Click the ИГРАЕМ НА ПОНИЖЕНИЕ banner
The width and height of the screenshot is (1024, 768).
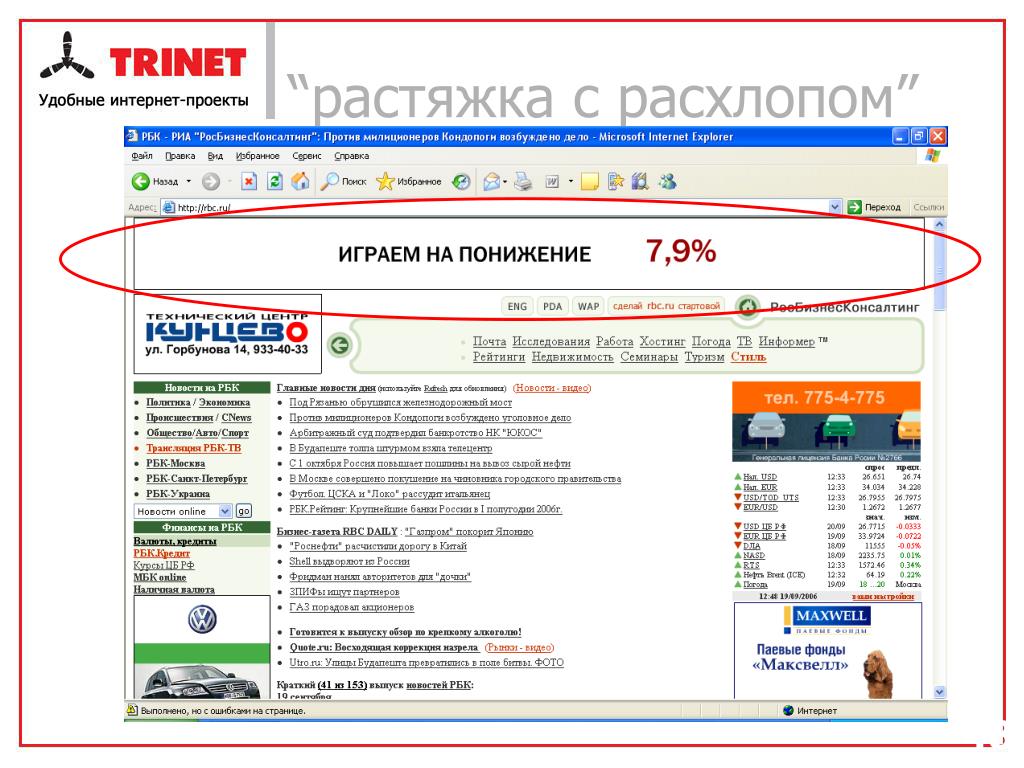528,254
